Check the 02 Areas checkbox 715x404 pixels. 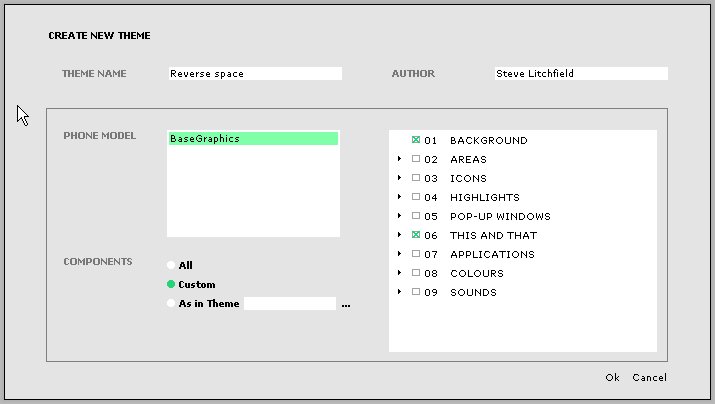416,159
